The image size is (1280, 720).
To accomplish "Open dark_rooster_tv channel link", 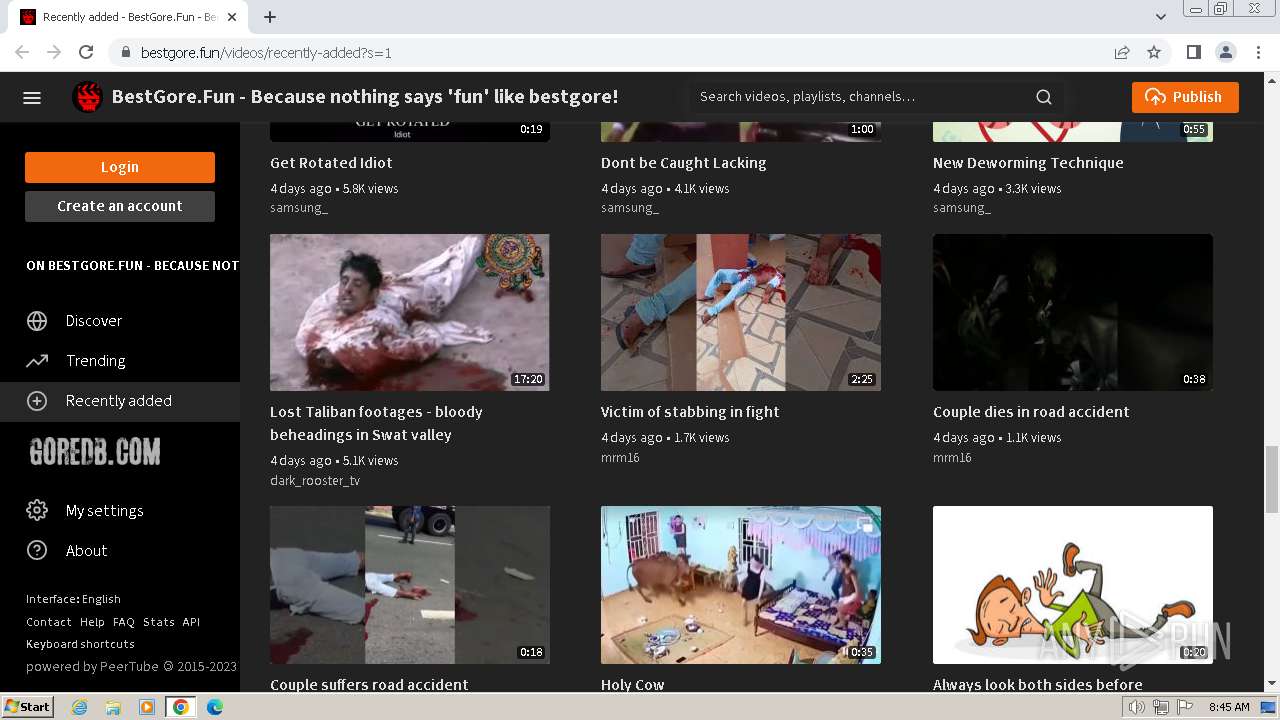I will coord(315,481).
